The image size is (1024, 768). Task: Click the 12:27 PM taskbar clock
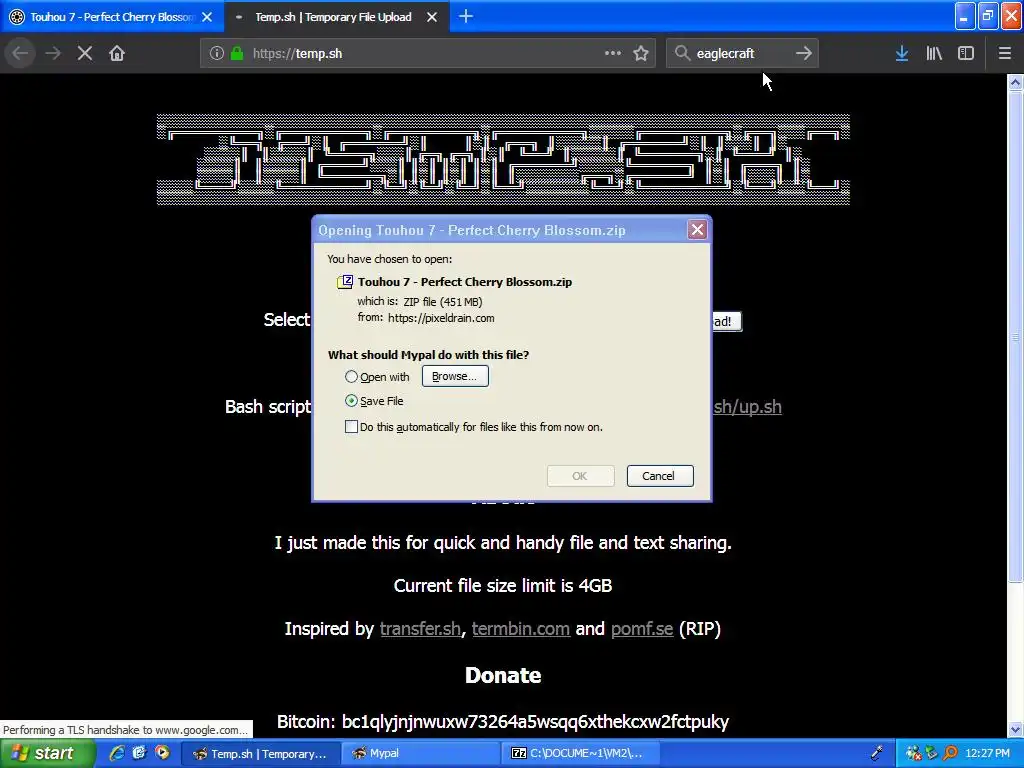(x=987, y=754)
